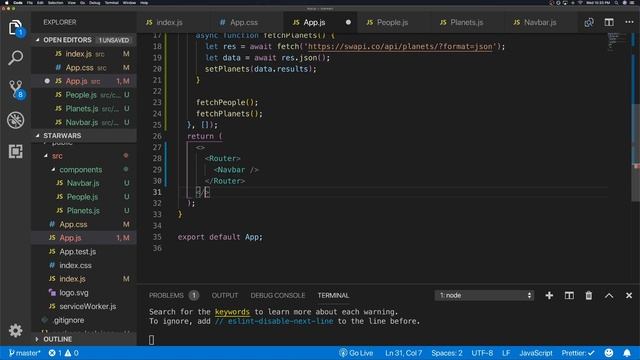This screenshot has height=360, width=640.
Task: Change language mode JavaScript in status bar
Action: click(536, 353)
